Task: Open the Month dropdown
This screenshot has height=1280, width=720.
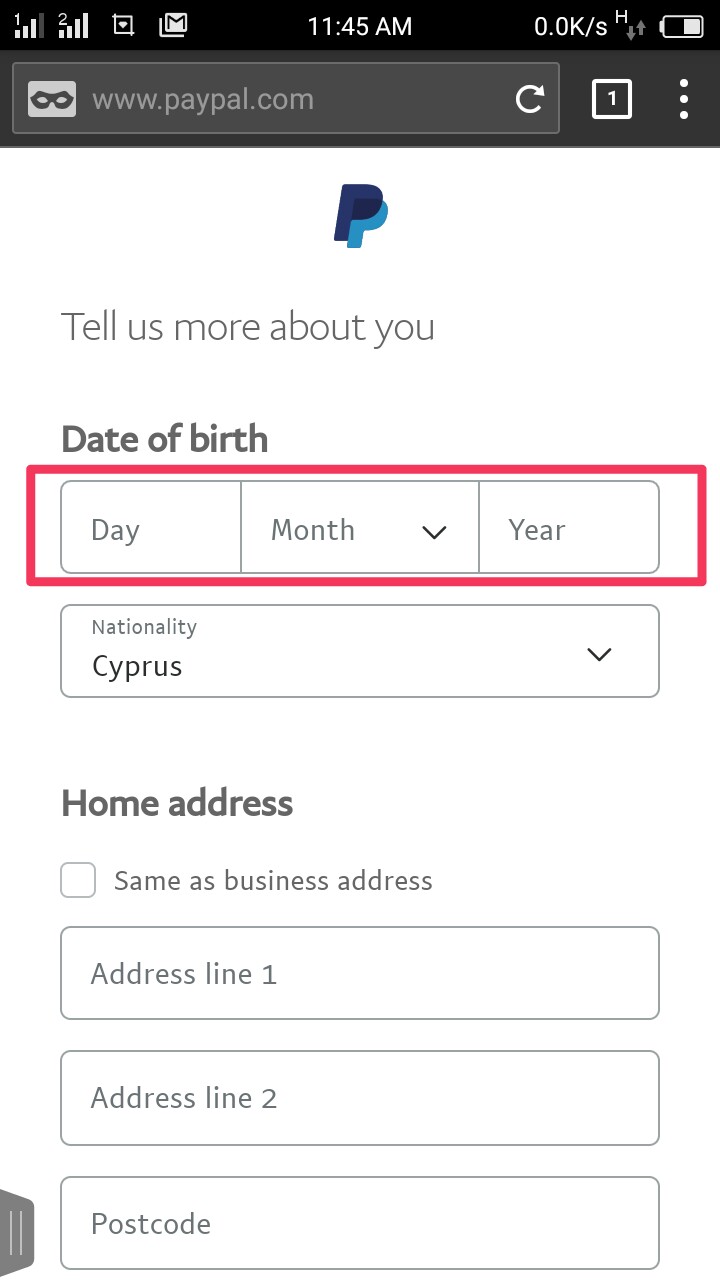Action: (359, 528)
